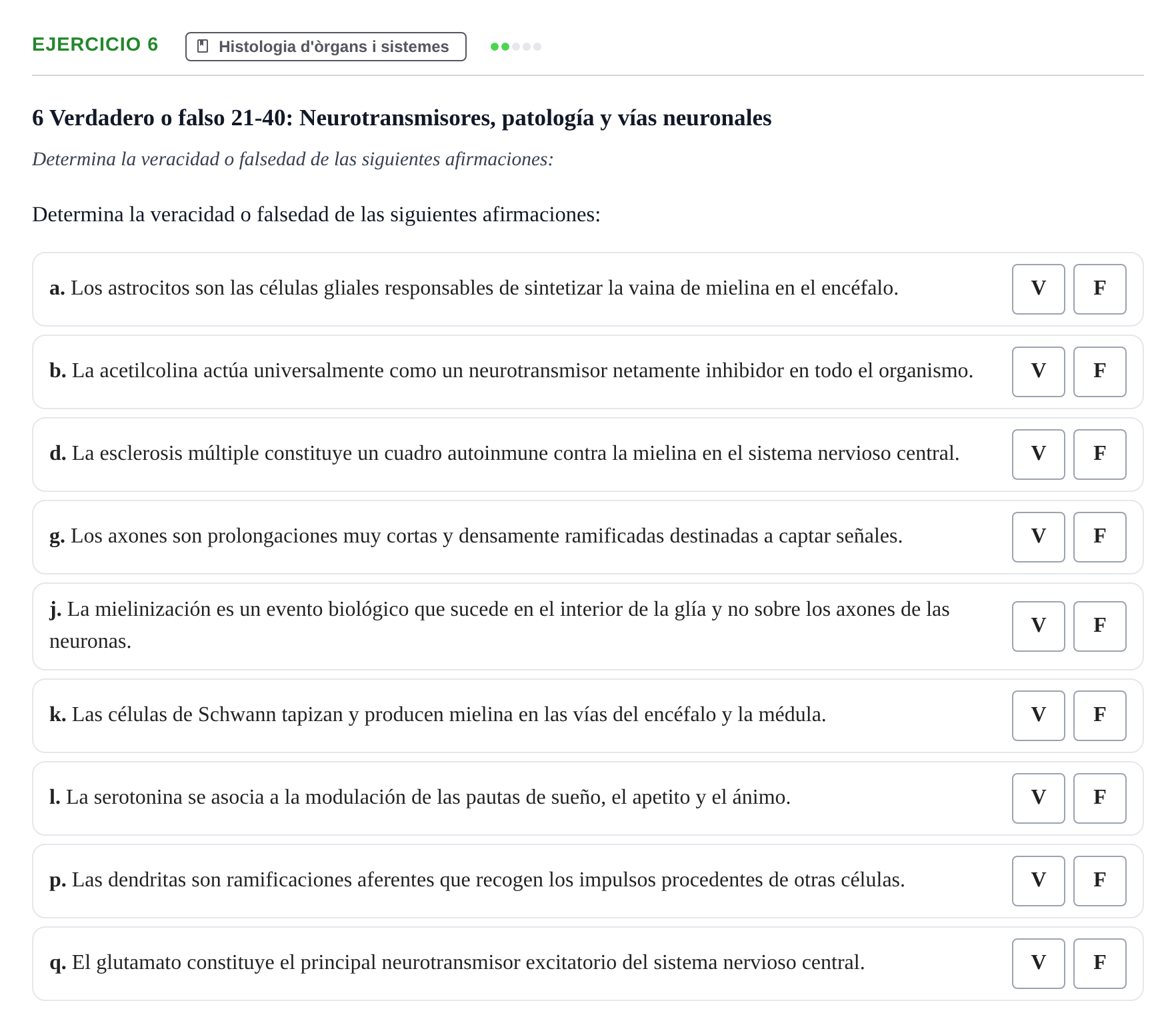Screen dimensions: 1176x1033
Task: Mark statement a about astrocitos as V
Action: 1038,289
